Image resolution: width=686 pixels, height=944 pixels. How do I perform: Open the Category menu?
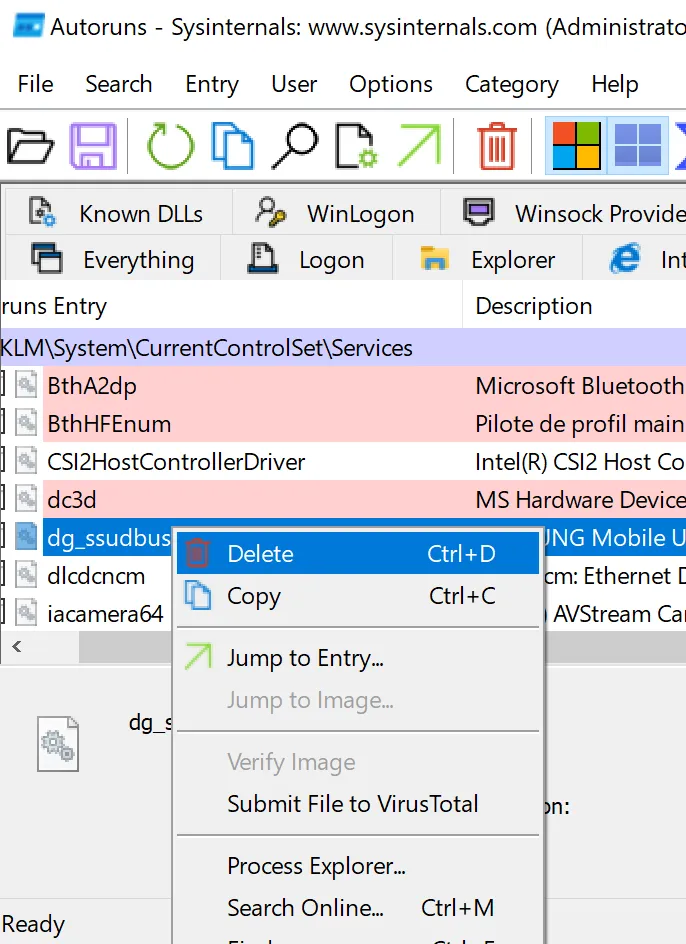[x=512, y=84]
